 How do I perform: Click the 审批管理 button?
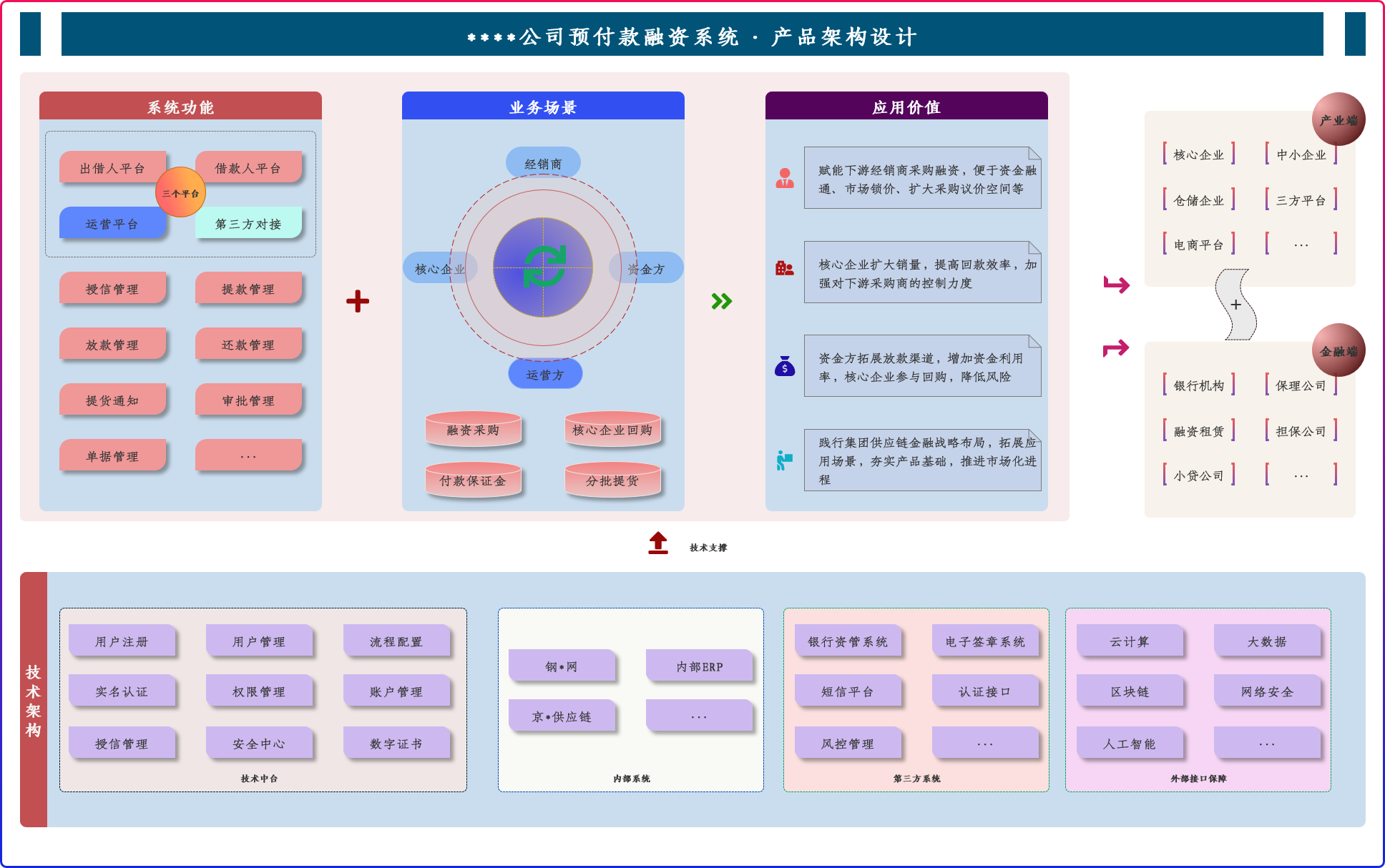coord(248,400)
